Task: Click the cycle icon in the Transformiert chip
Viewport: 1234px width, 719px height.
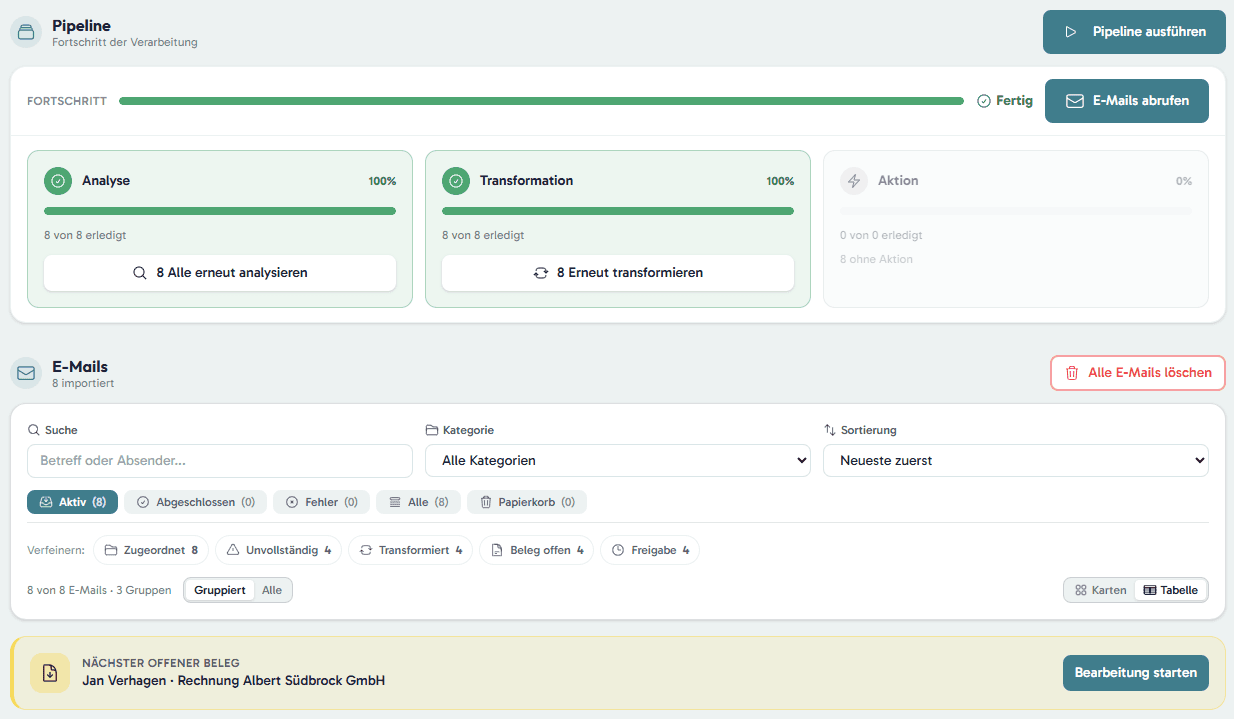Action: 366,550
